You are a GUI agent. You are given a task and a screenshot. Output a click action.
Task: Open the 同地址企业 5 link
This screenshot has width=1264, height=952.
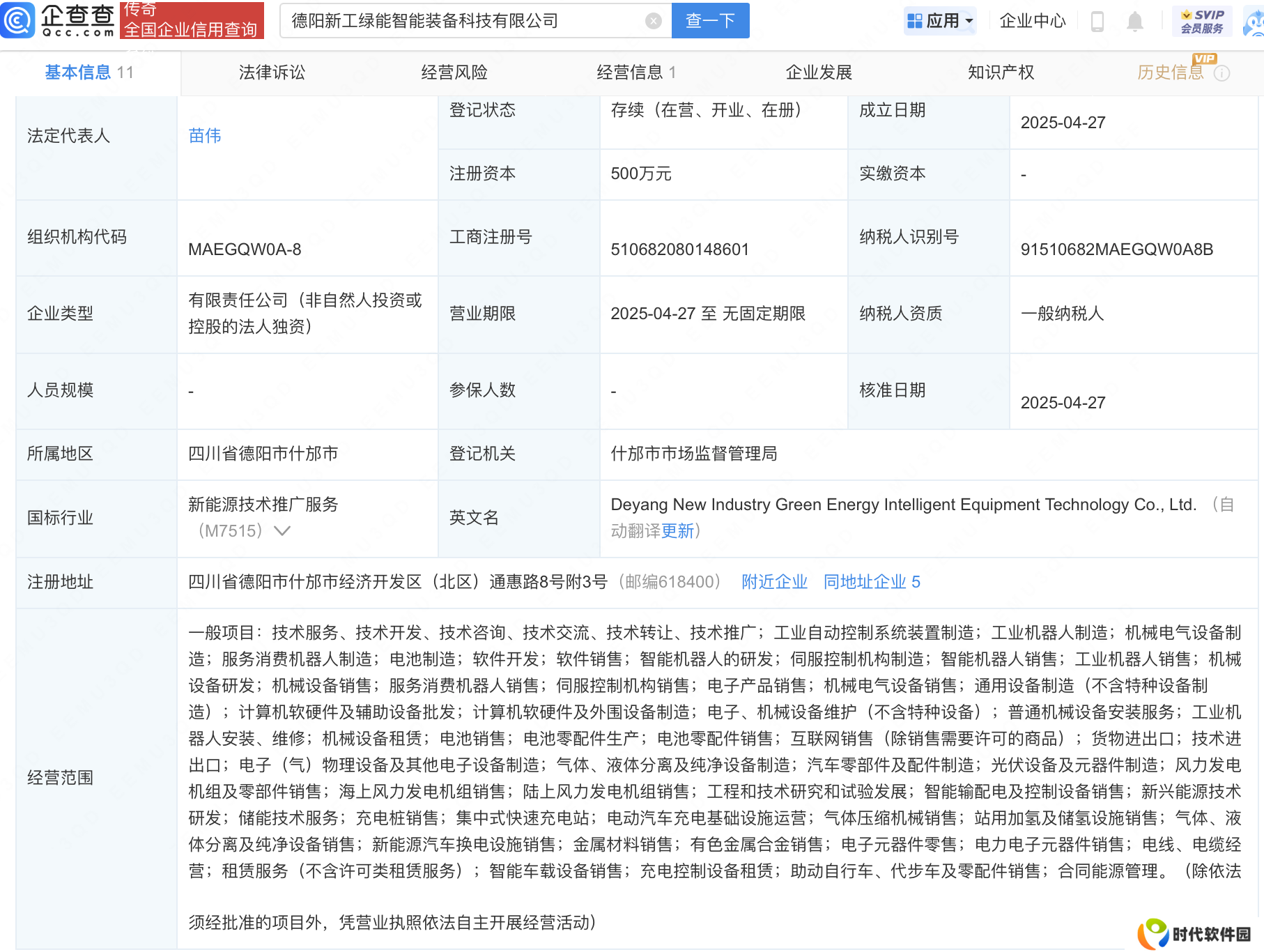pos(872,582)
